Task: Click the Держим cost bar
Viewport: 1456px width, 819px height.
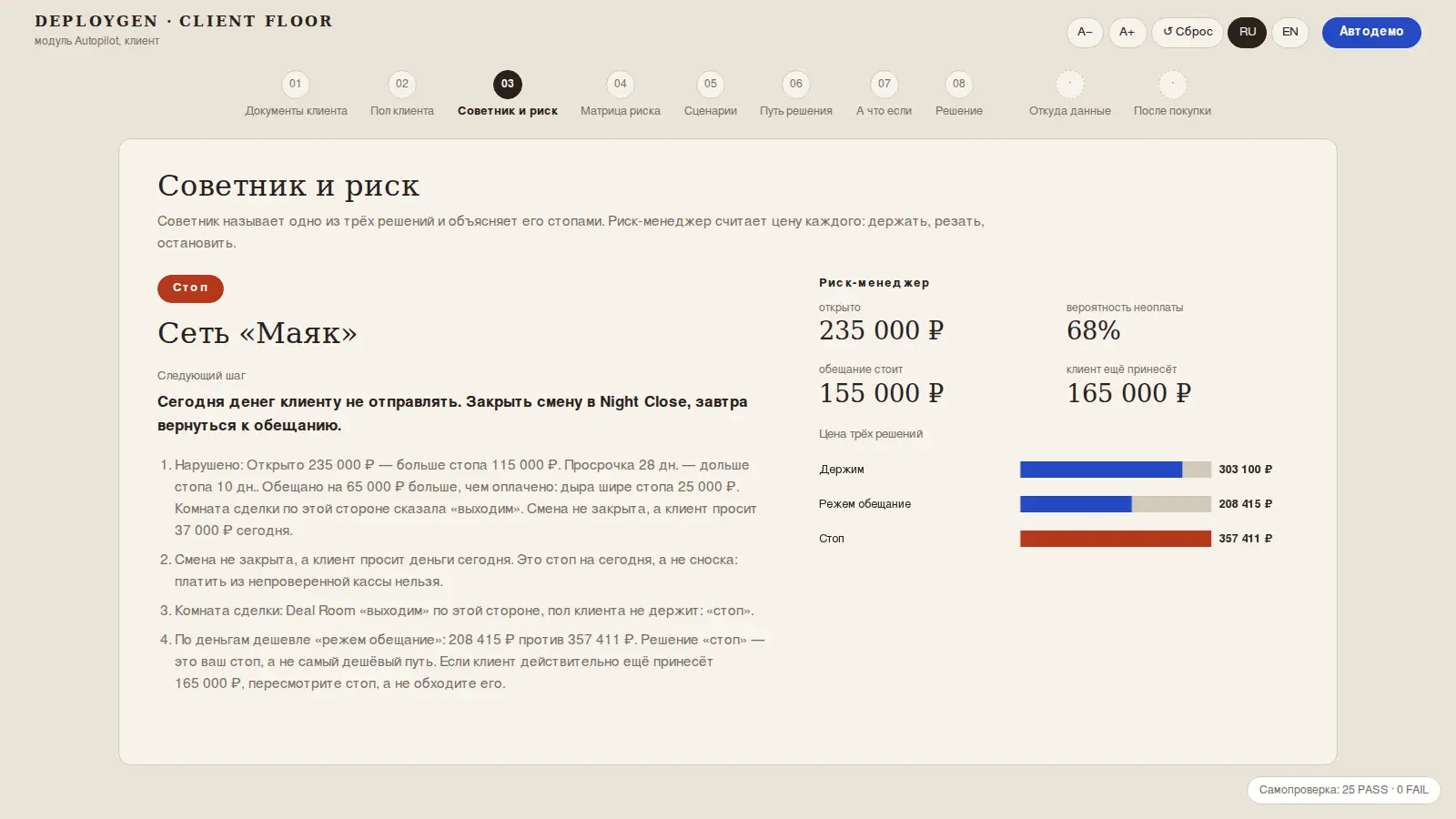Action: click(1116, 470)
